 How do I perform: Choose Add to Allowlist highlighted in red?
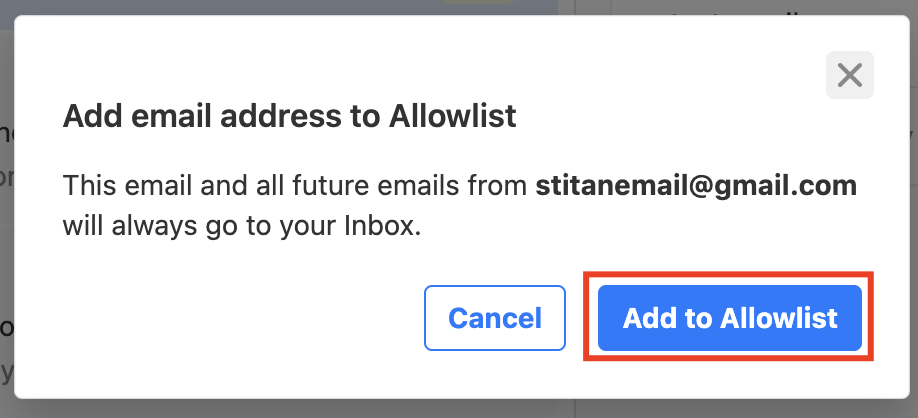coord(729,318)
